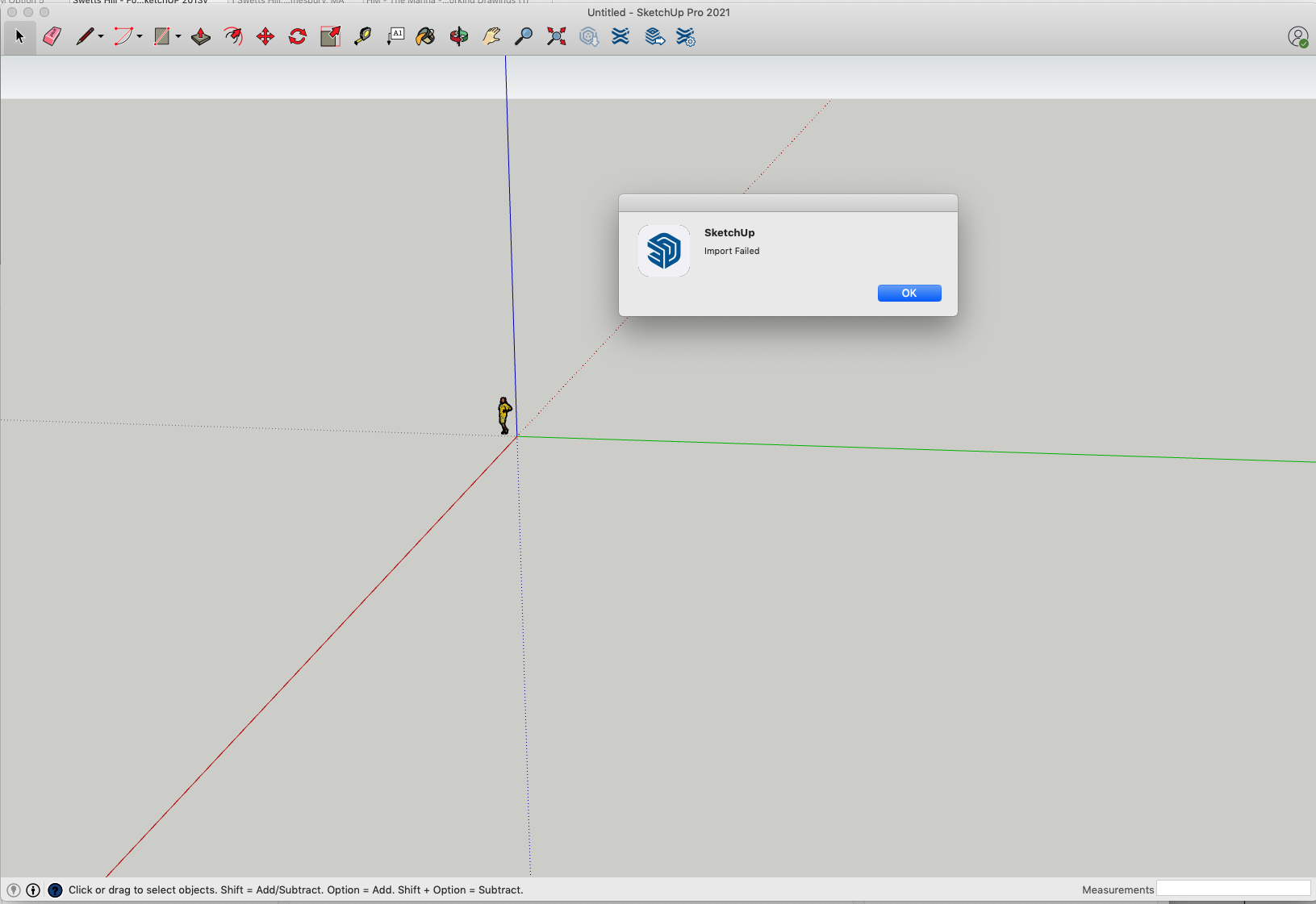This screenshot has height=904, width=1316.
Task: Select the Offset tool
Action: (x=233, y=36)
